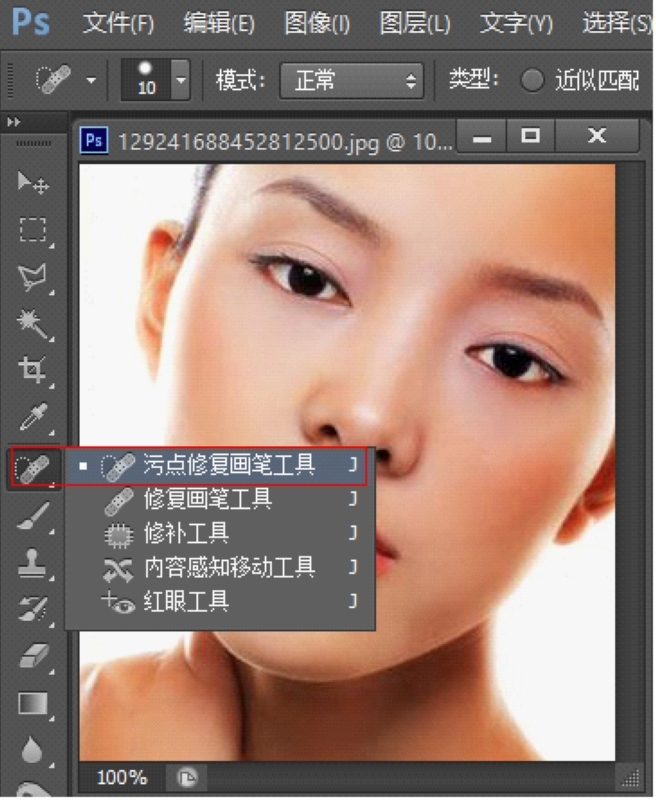
Task: Select the Crop tool
Action: [x=33, y=370]
